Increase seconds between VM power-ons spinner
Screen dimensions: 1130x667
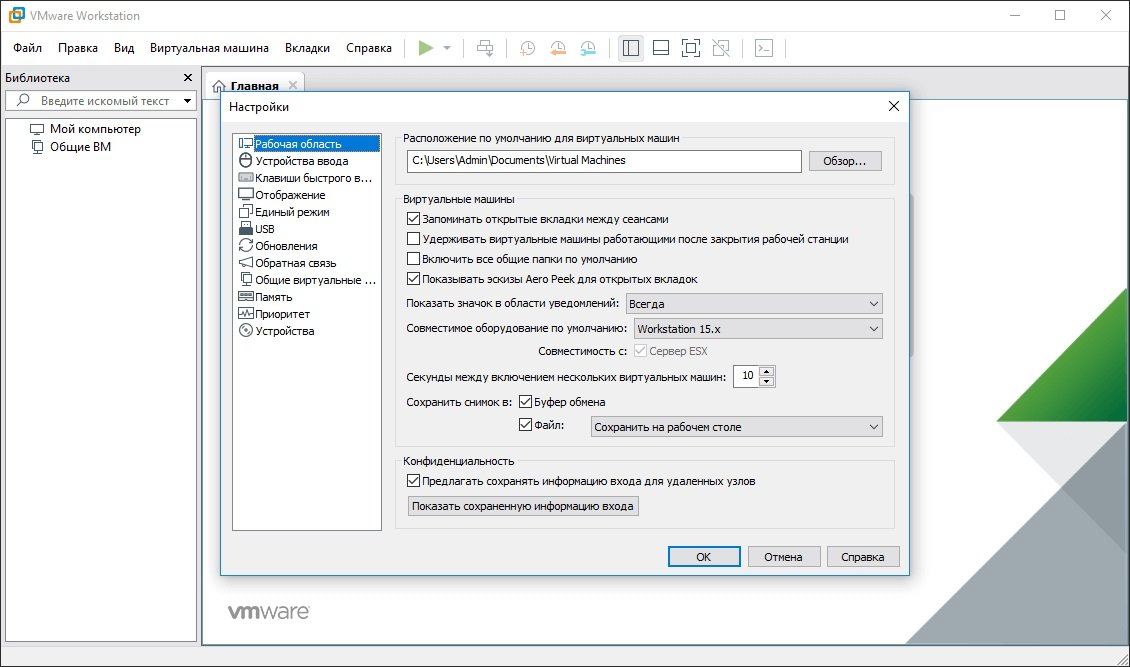[767, 372]
